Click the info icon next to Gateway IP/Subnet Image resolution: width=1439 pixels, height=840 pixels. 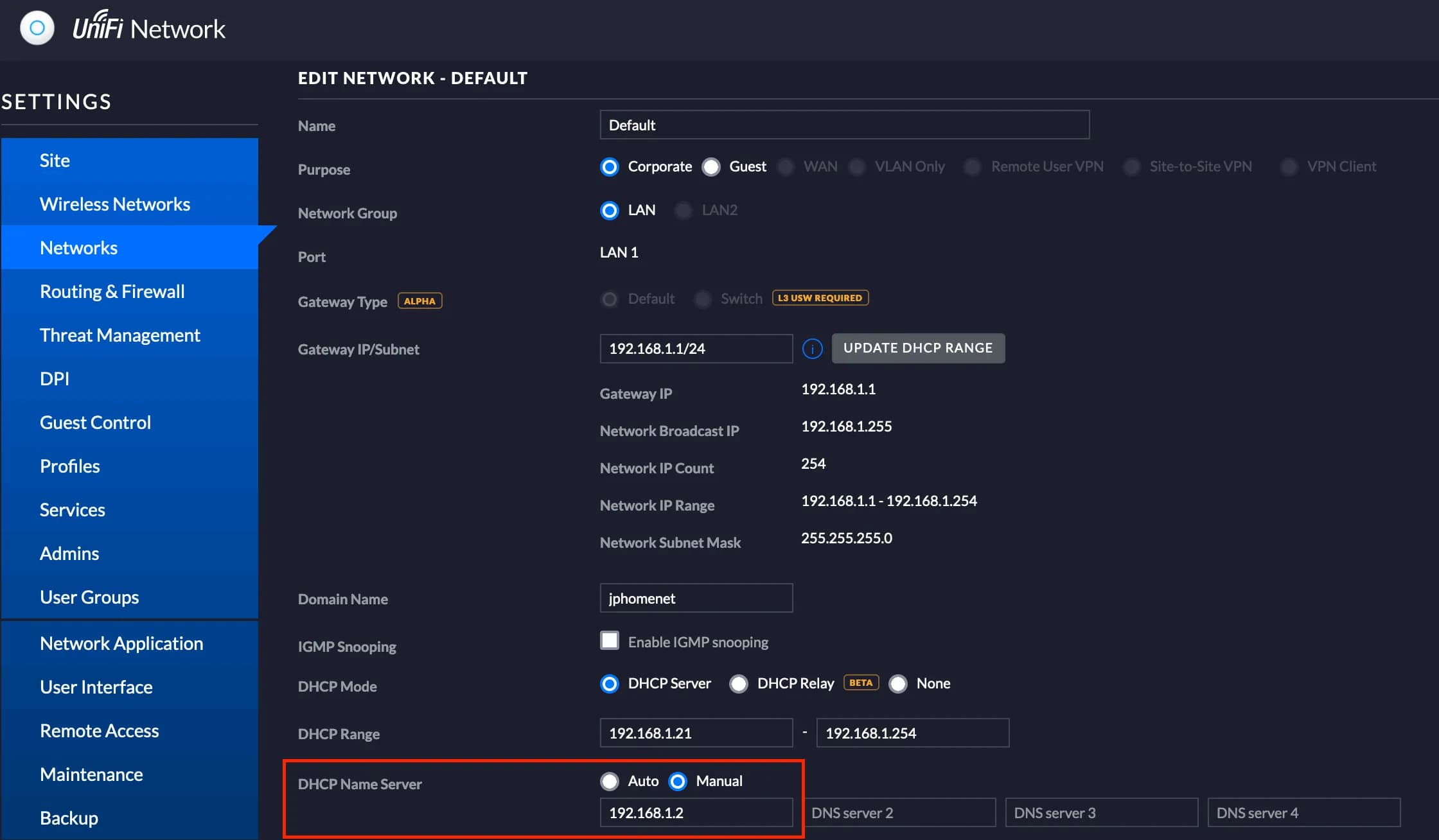coord(812,348)
